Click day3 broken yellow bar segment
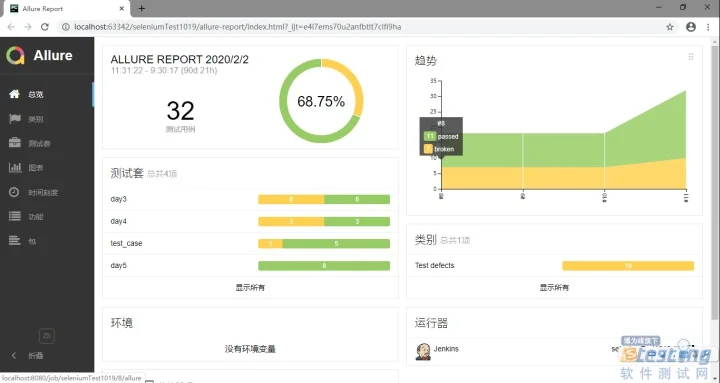Image resolution: width=720 pixels, height=383 pixels. click(291, 199)
